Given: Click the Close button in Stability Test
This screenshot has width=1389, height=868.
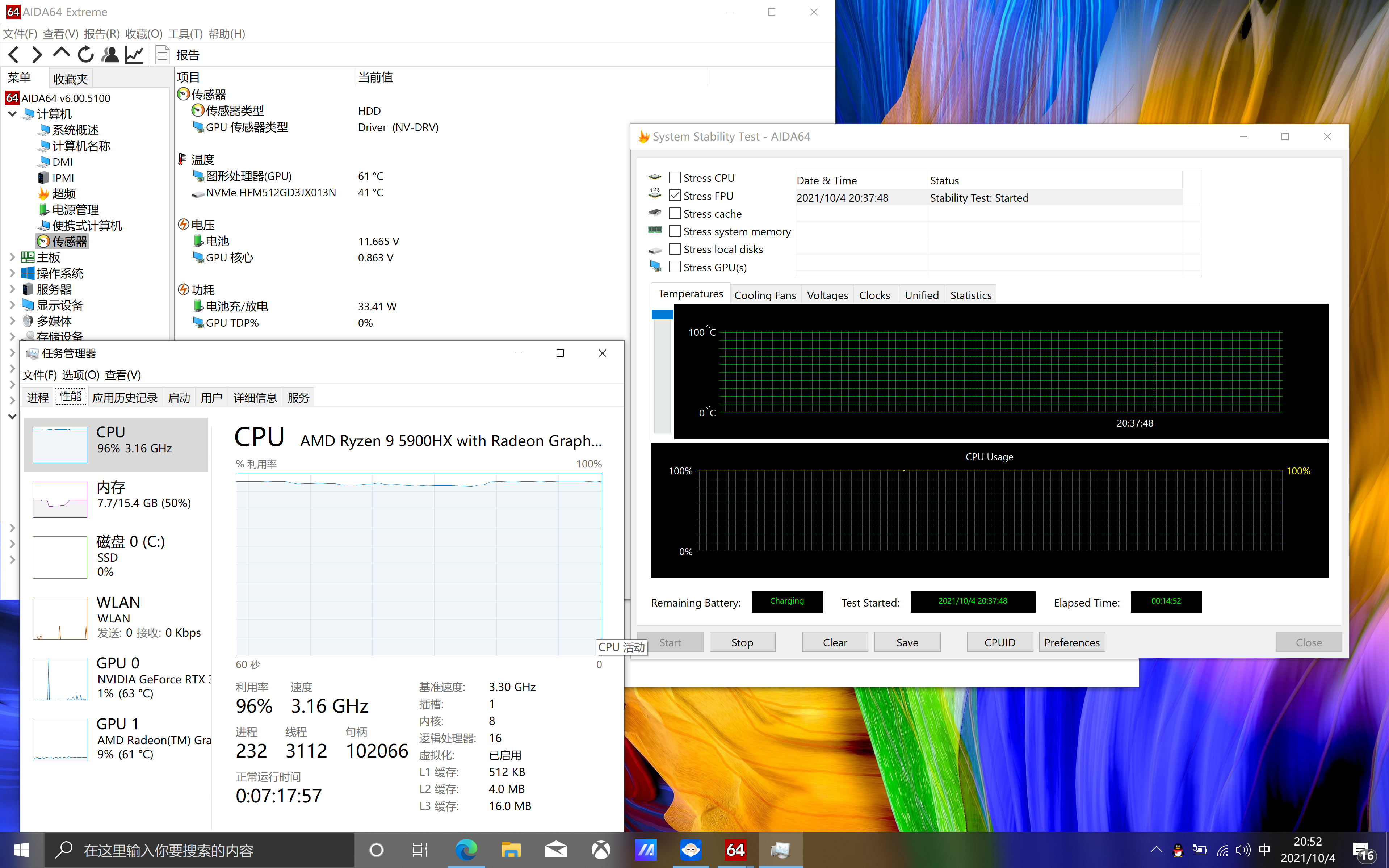Looking at the screenshot, I should tap(1309, 642).
